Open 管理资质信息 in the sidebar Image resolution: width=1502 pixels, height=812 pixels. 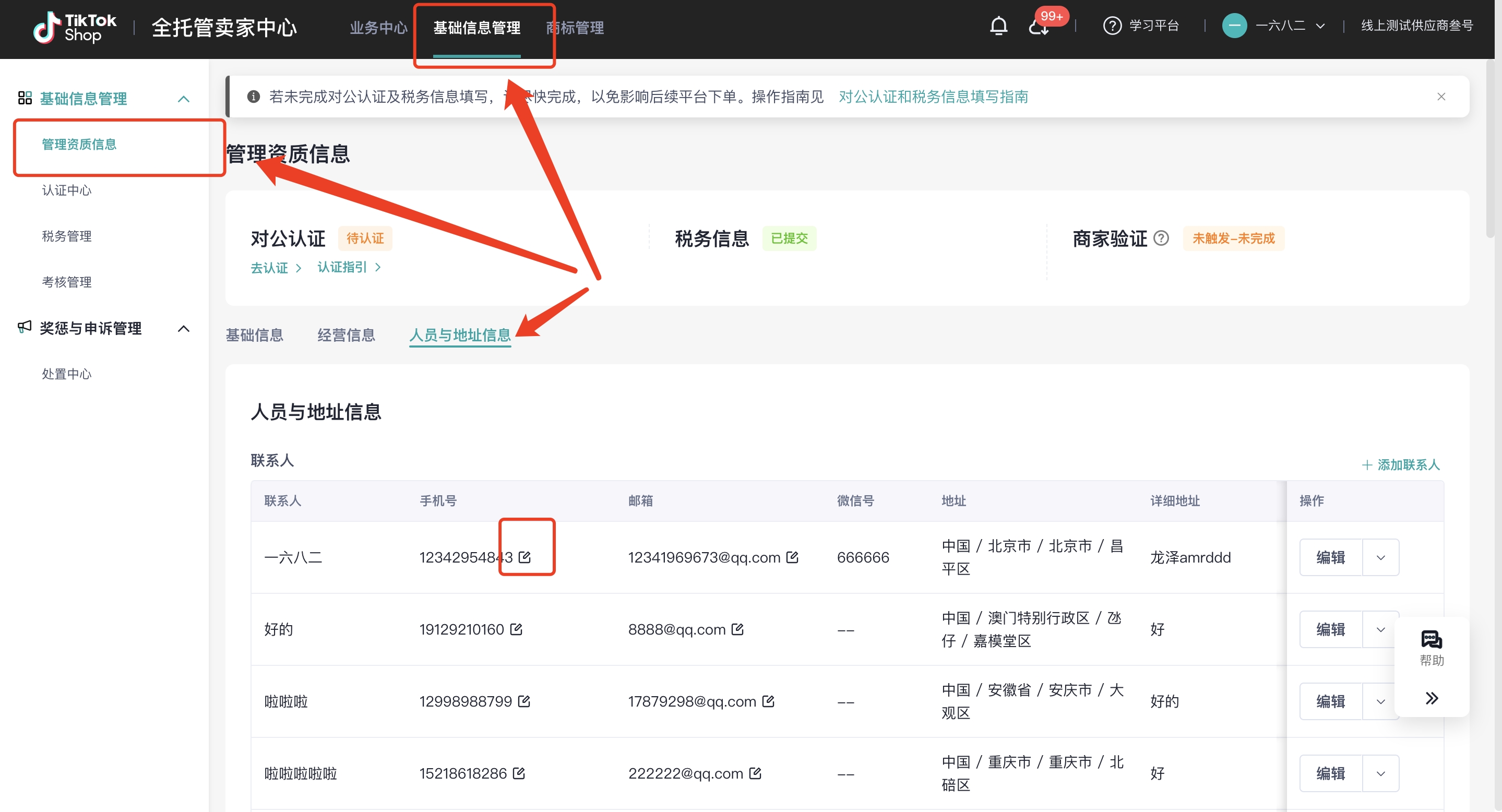[x=79, y=145]
